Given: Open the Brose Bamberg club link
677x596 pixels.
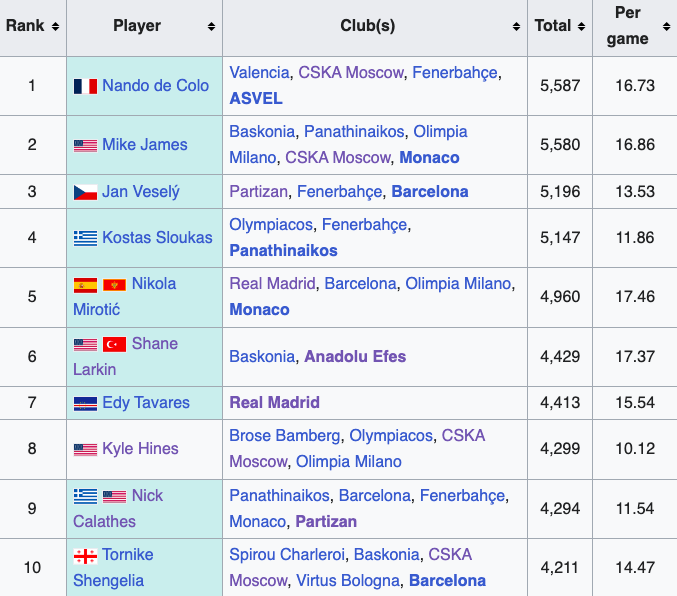Looking at the screenshot, I should point(284,436).
